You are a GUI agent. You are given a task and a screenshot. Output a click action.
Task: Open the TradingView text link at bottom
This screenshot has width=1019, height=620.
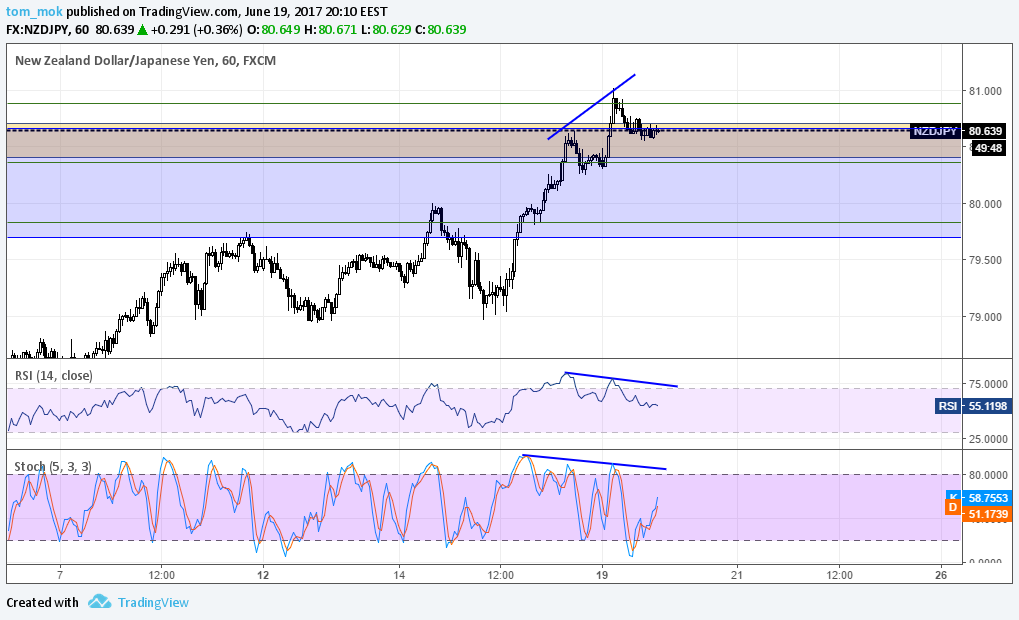click(x=153, y=602)
